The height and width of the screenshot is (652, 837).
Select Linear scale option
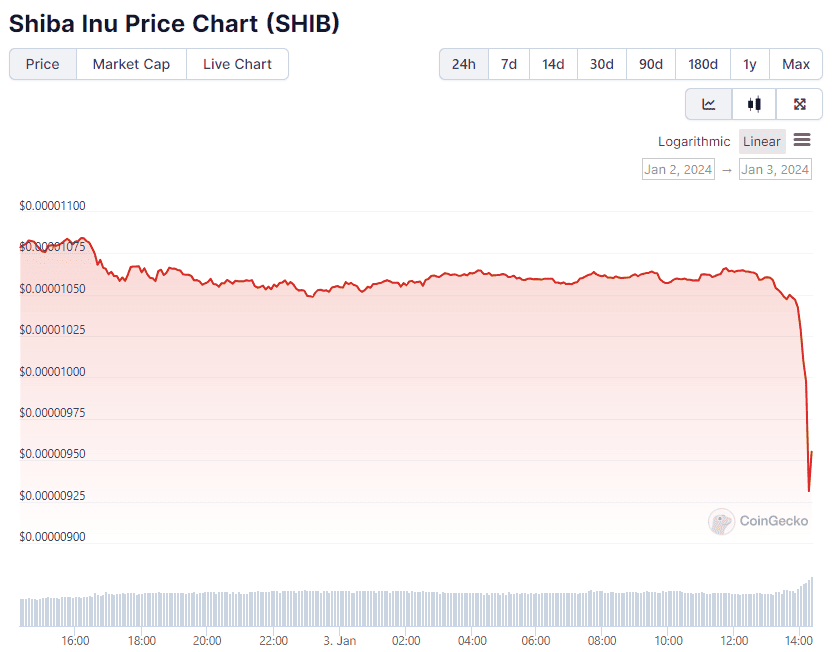[762, 142]
